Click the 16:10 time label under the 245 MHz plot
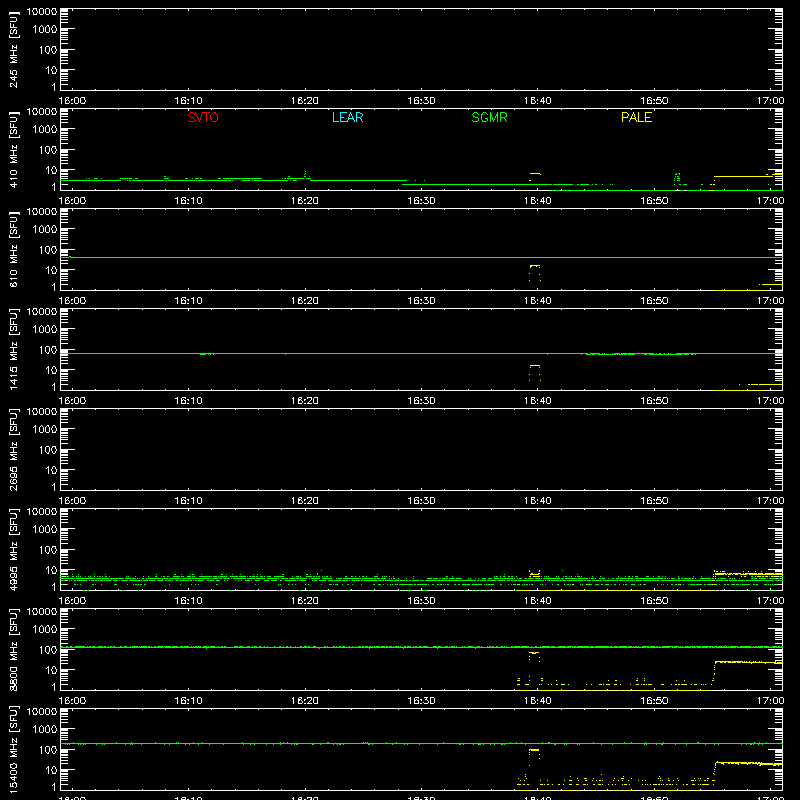800x800 pixels. point(188,101)
